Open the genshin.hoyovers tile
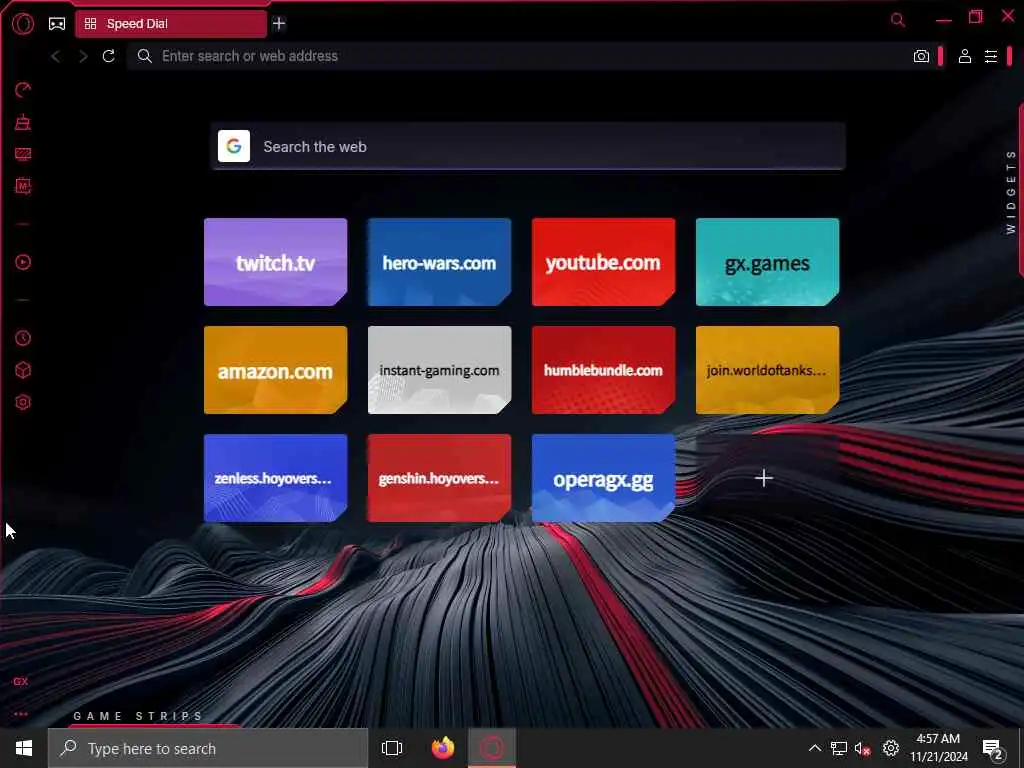This screenshot has height=768, width=1024. (x=440, y=478)
